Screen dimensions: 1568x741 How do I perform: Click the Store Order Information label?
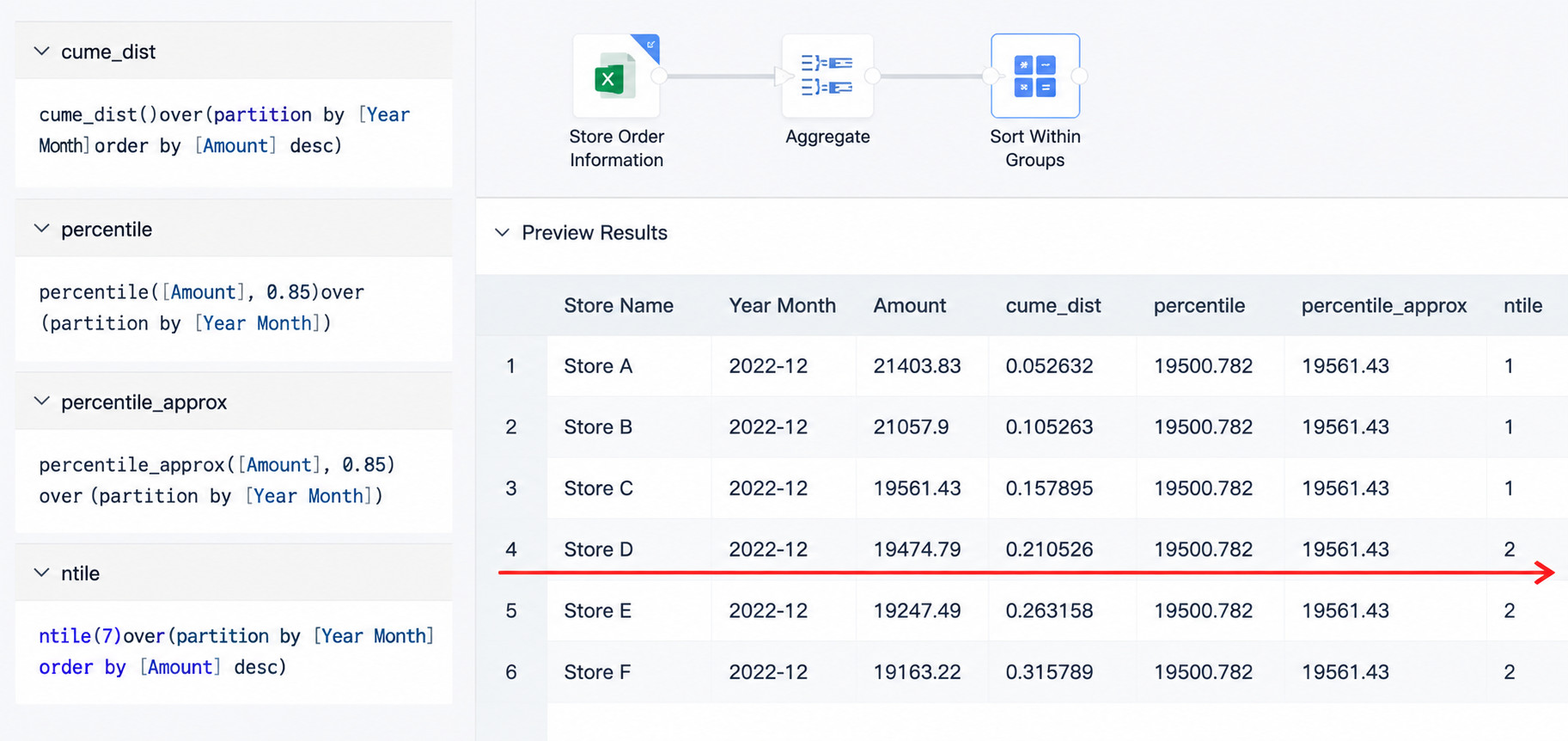tap(616, 148)
